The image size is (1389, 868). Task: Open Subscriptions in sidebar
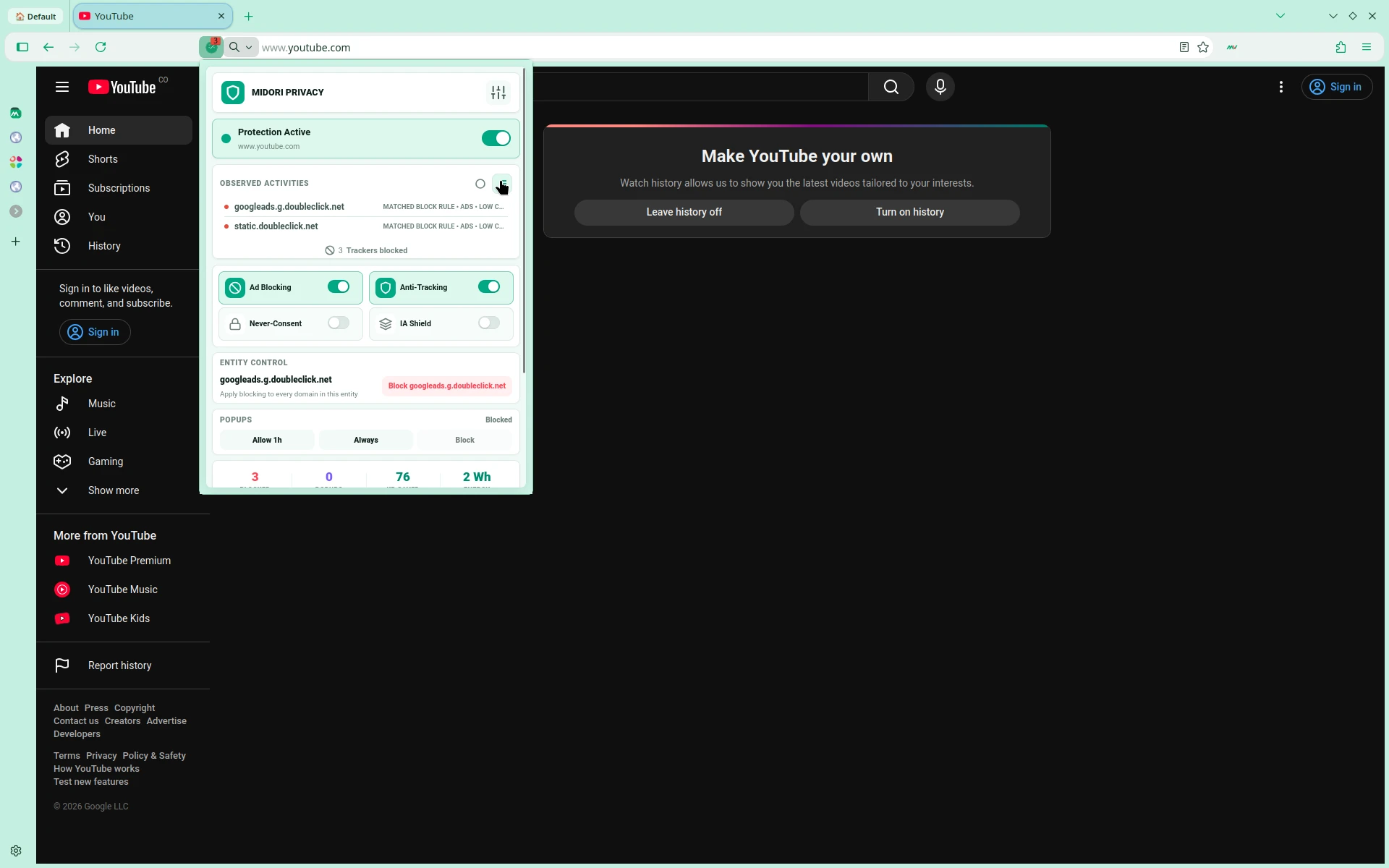click(x=119, y=188)
